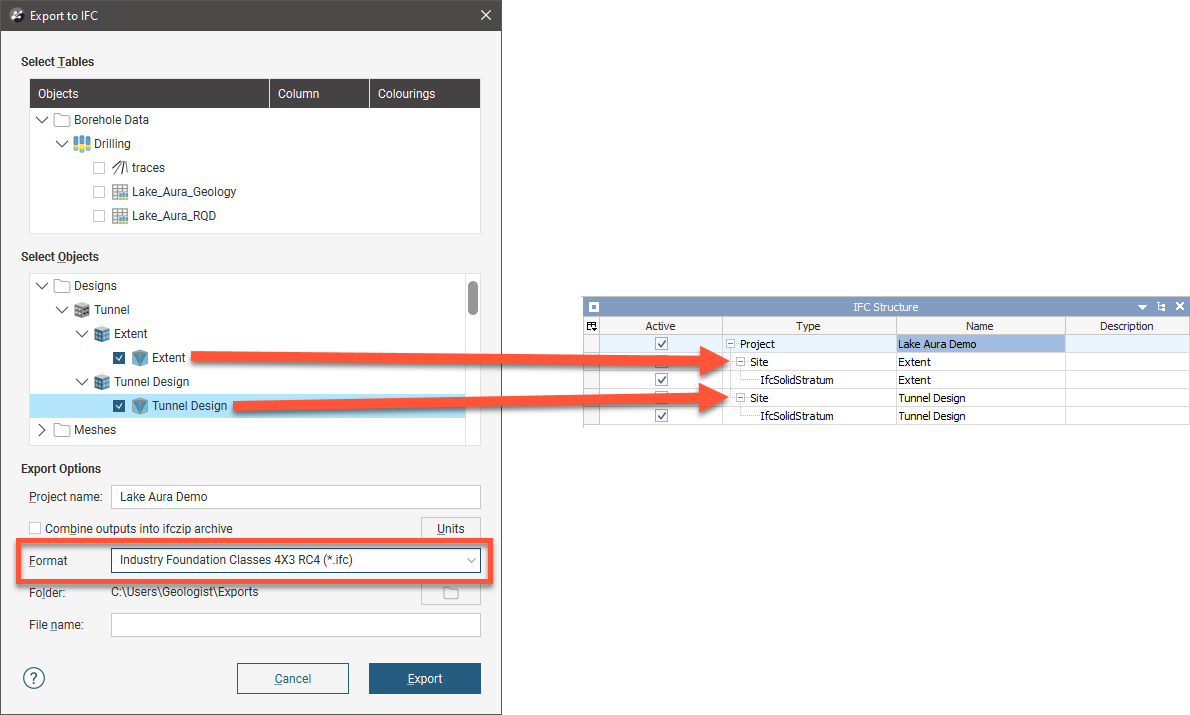Image resolution: width=1190 pixels, height=715 pixels.
Task: Toggle Active checkbox for Project row
Action: coord(661,344)
